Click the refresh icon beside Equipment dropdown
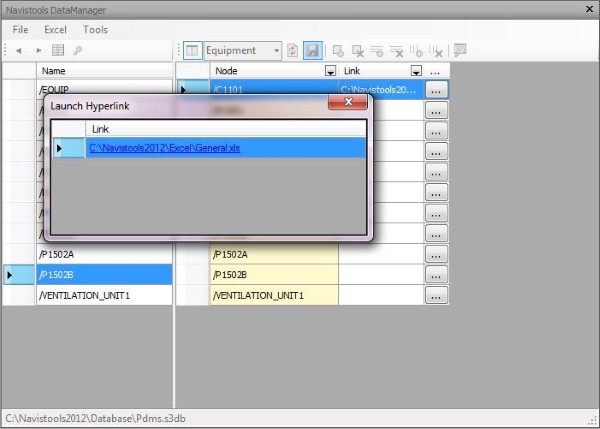600x429 pixels. 292,50
